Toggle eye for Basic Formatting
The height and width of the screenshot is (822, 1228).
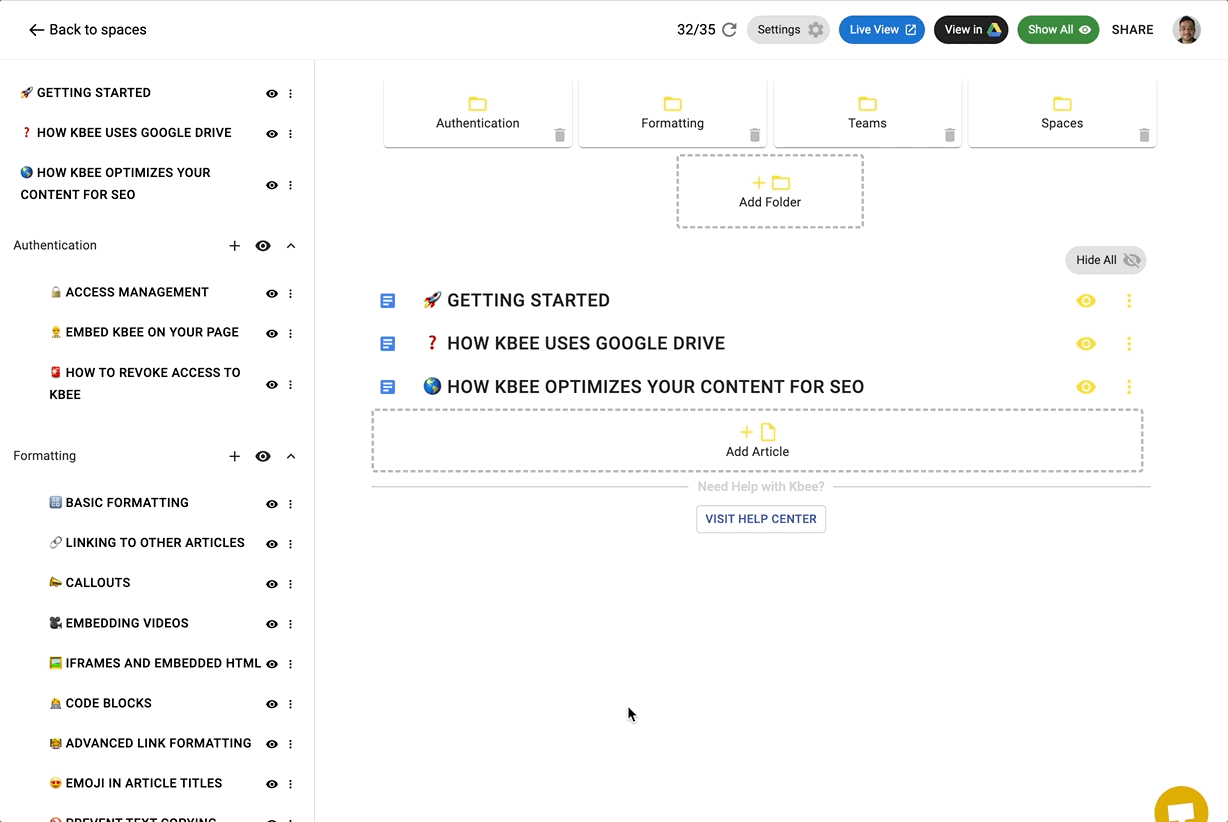pos(271,504)
